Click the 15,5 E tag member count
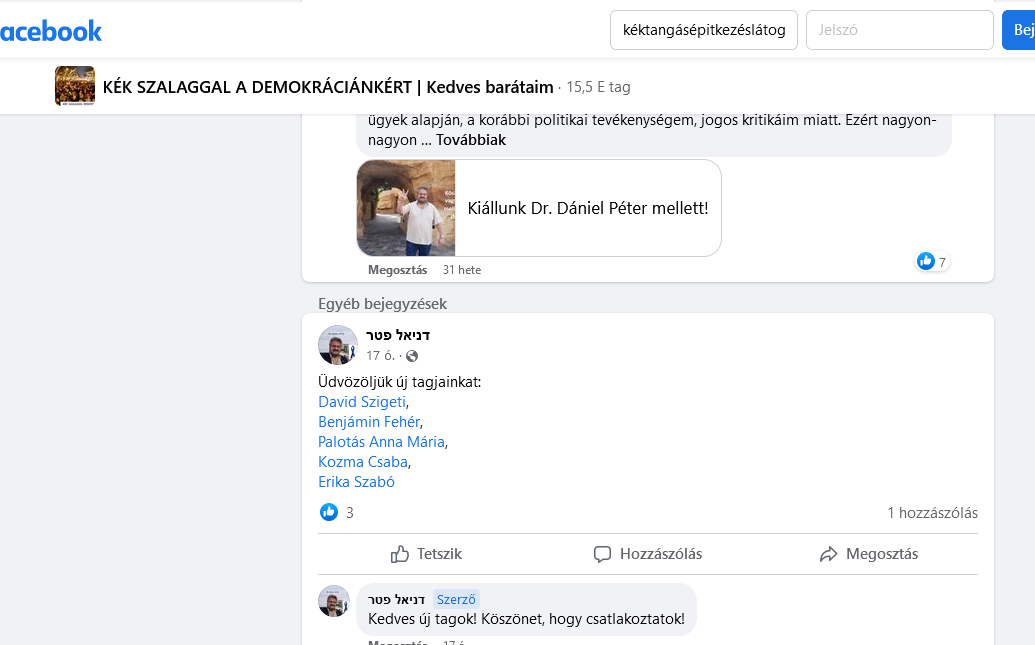 tap(598, 87)
